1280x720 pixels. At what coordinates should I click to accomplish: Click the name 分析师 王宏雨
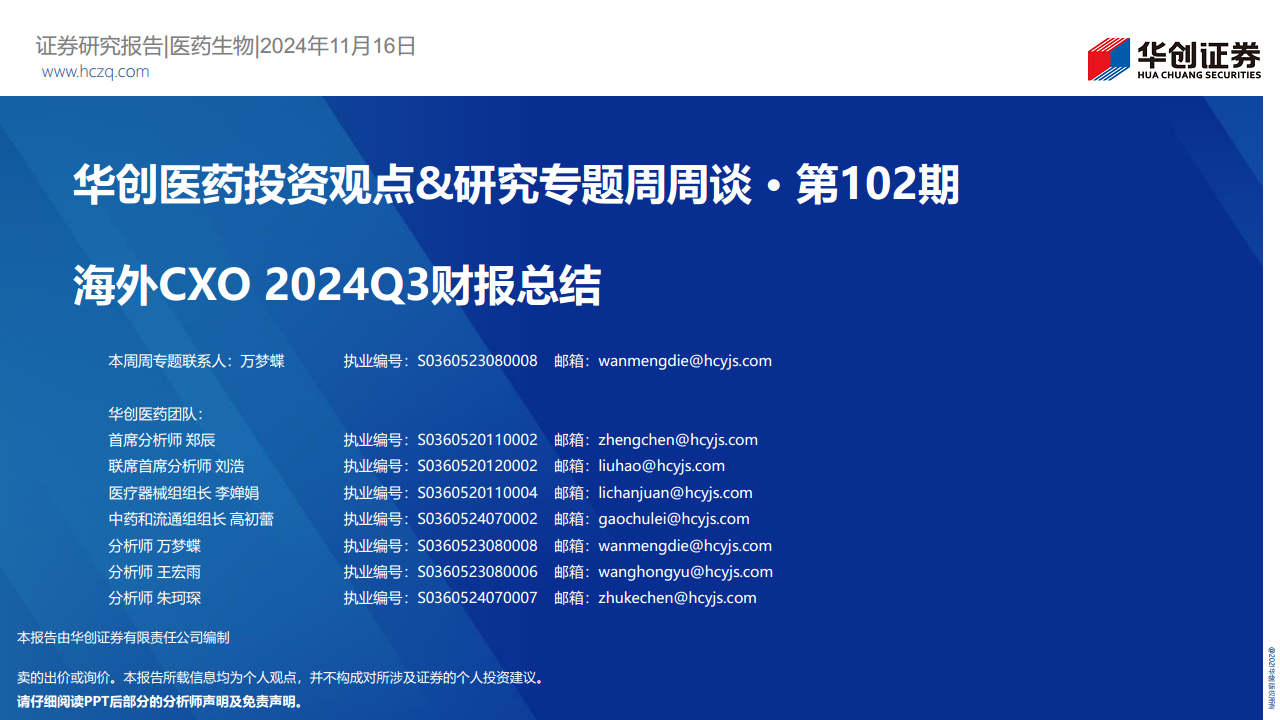(x=155, y=572)
